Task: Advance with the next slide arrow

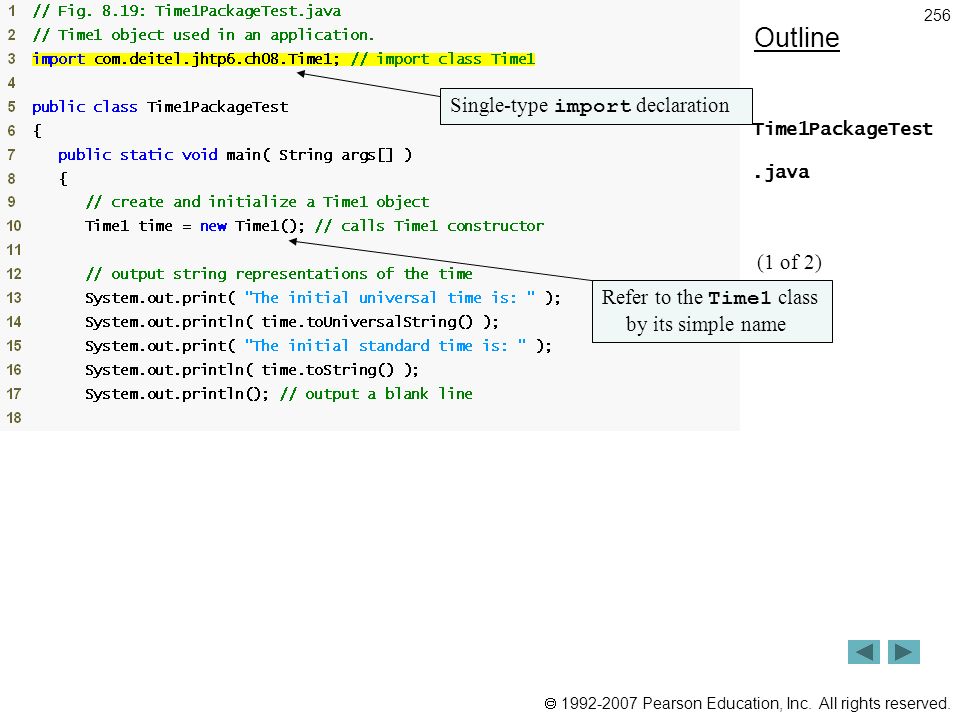Action: [904, 652]
